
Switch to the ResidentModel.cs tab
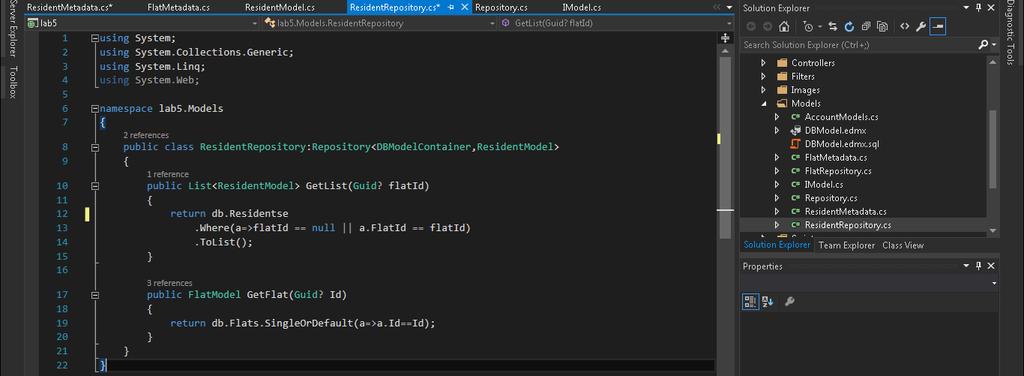click(280, 7)
